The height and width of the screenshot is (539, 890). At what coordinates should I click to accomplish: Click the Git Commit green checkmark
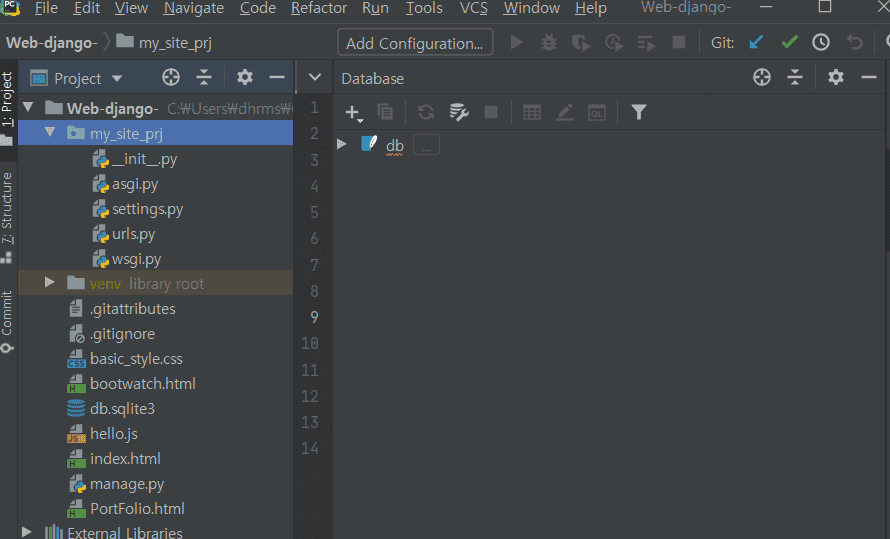pos(789,43)
